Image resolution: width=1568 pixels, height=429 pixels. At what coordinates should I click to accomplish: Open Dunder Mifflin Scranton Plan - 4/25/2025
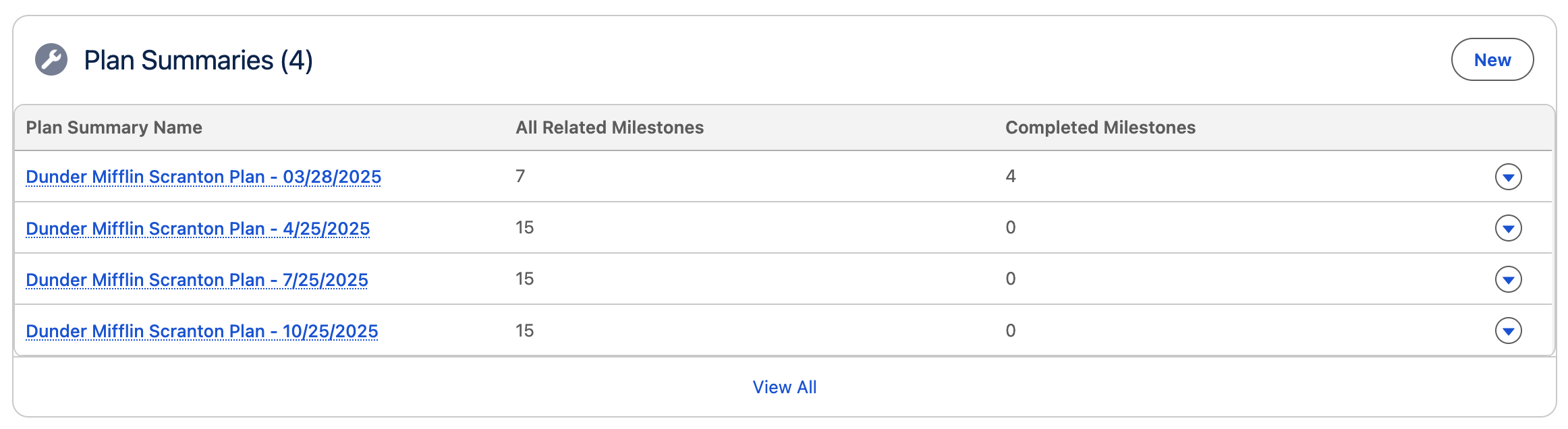(x=197, y=228)
